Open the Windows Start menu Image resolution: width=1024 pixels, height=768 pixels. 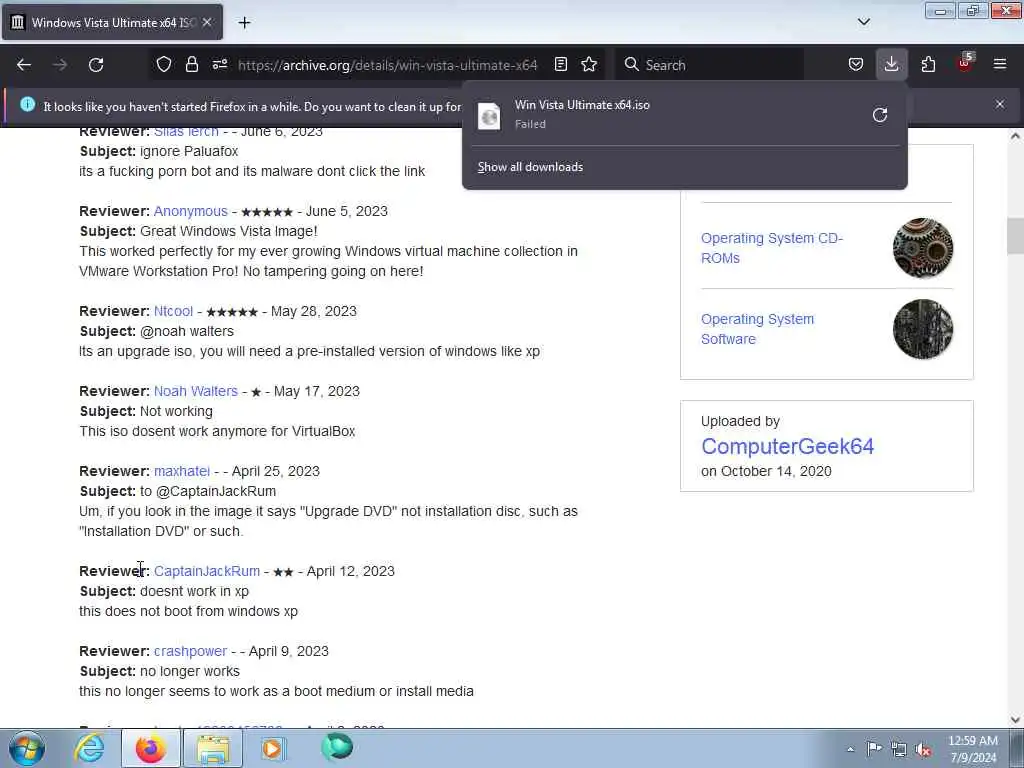[x=26, y=748]
